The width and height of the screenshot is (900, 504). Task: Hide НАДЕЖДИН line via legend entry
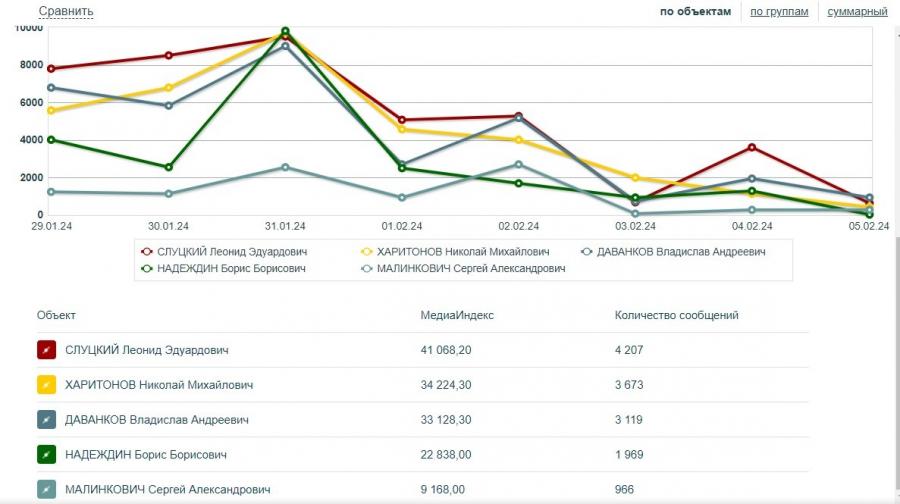click(x=226, y=268)
